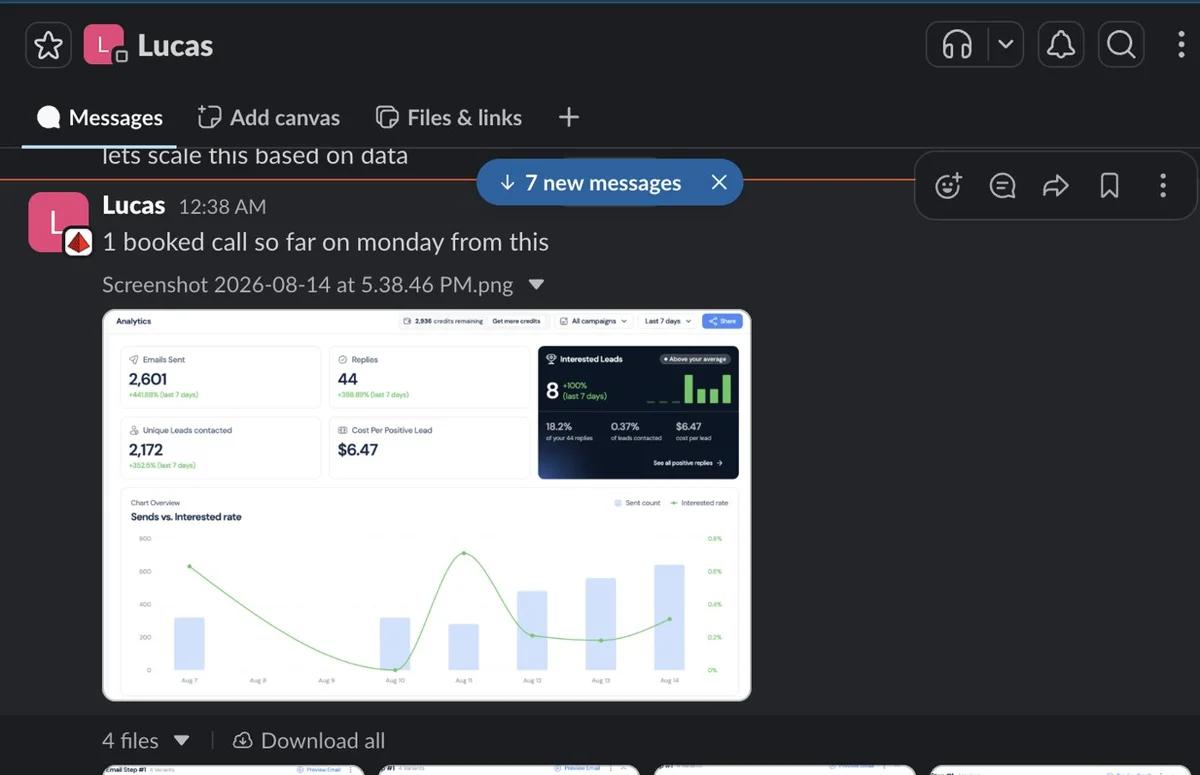Open huddle options dropdown arrow

click(x=1006, y=45)
